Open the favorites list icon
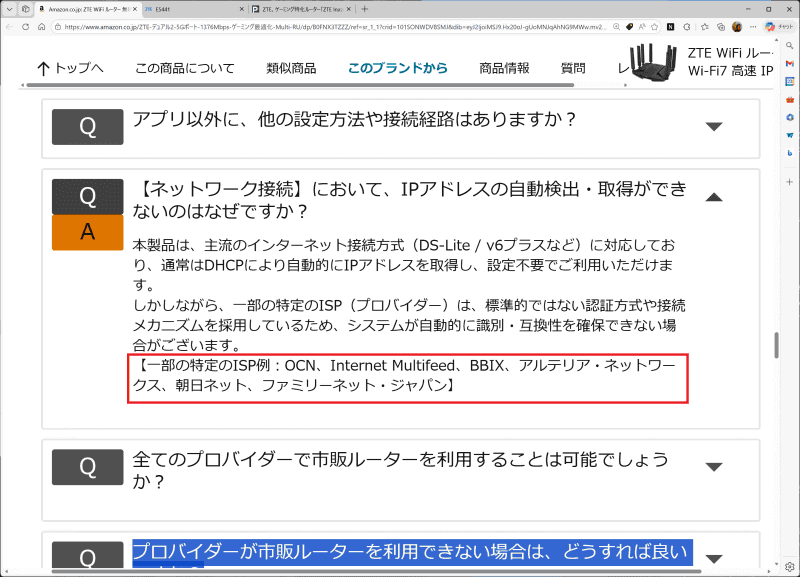 (705, 27)
